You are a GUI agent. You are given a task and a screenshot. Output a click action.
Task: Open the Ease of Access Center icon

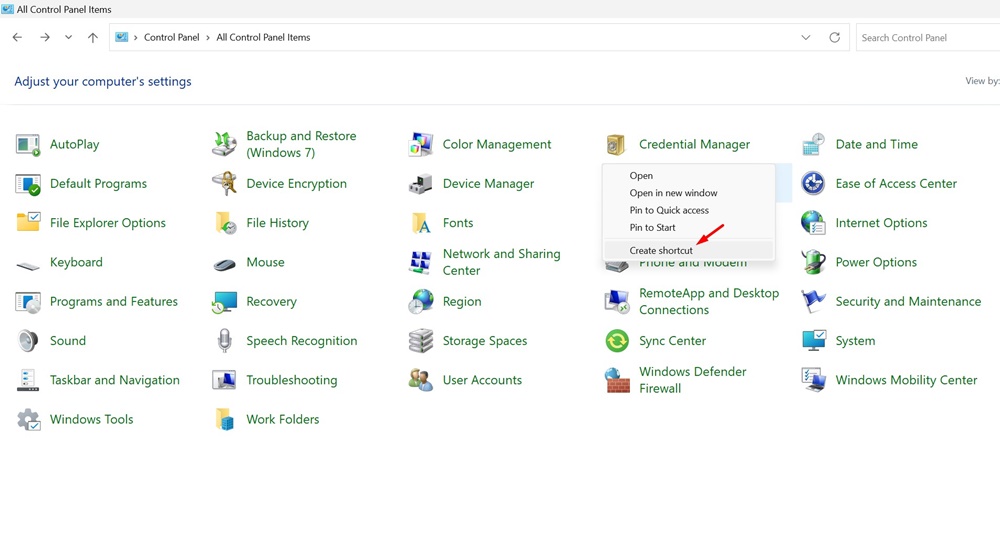point(814,184)
